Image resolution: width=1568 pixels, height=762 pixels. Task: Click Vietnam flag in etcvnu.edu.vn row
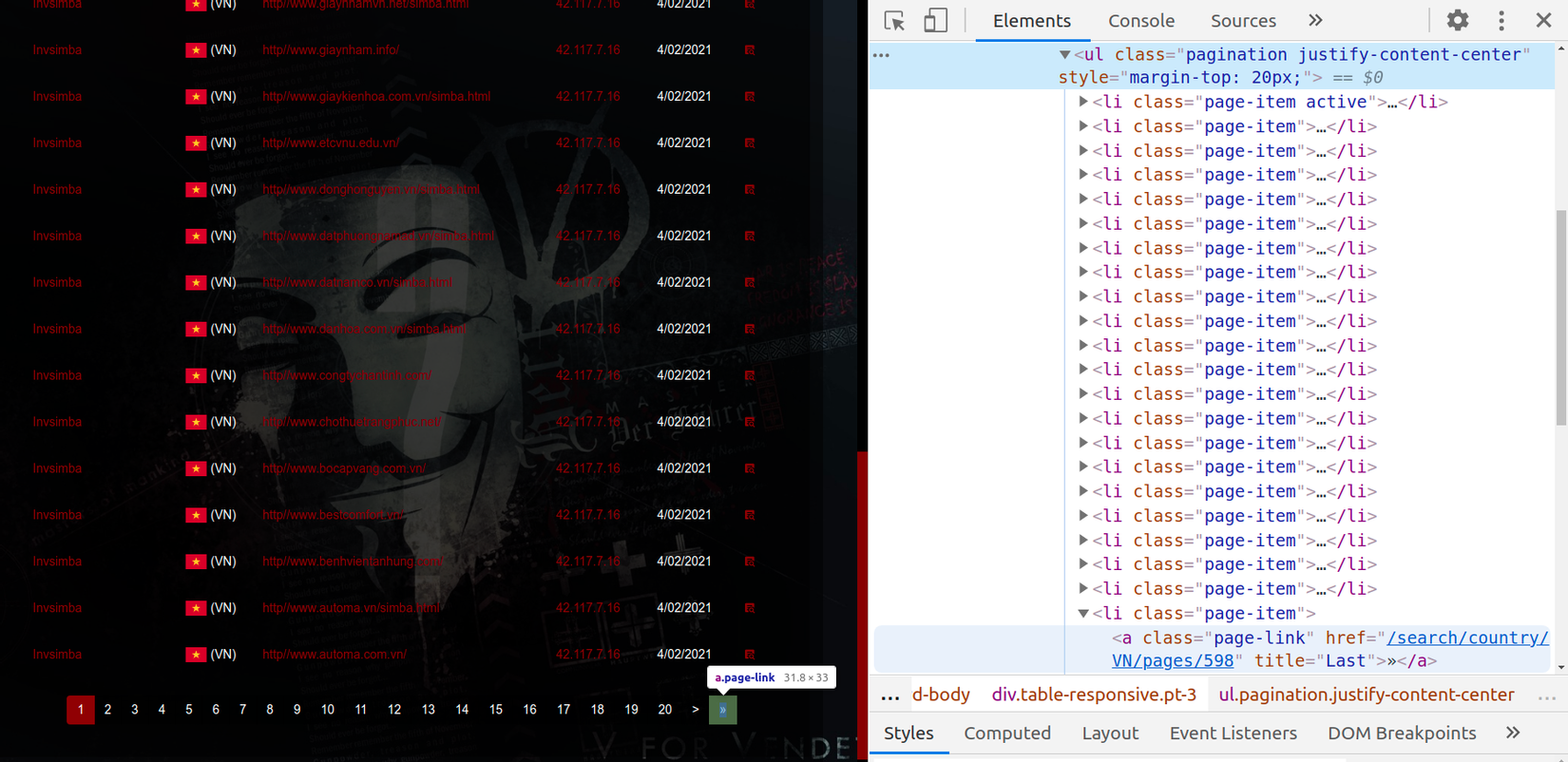point(196,143)
